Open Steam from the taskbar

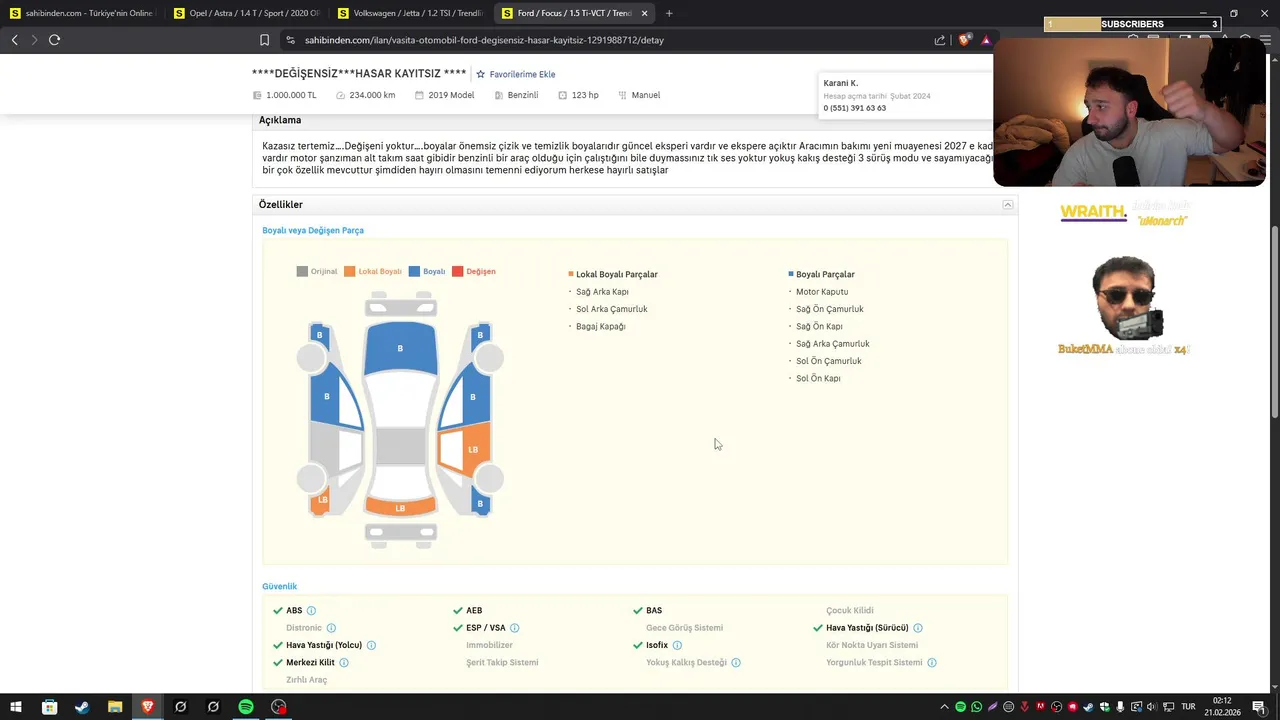pos(82,707)
